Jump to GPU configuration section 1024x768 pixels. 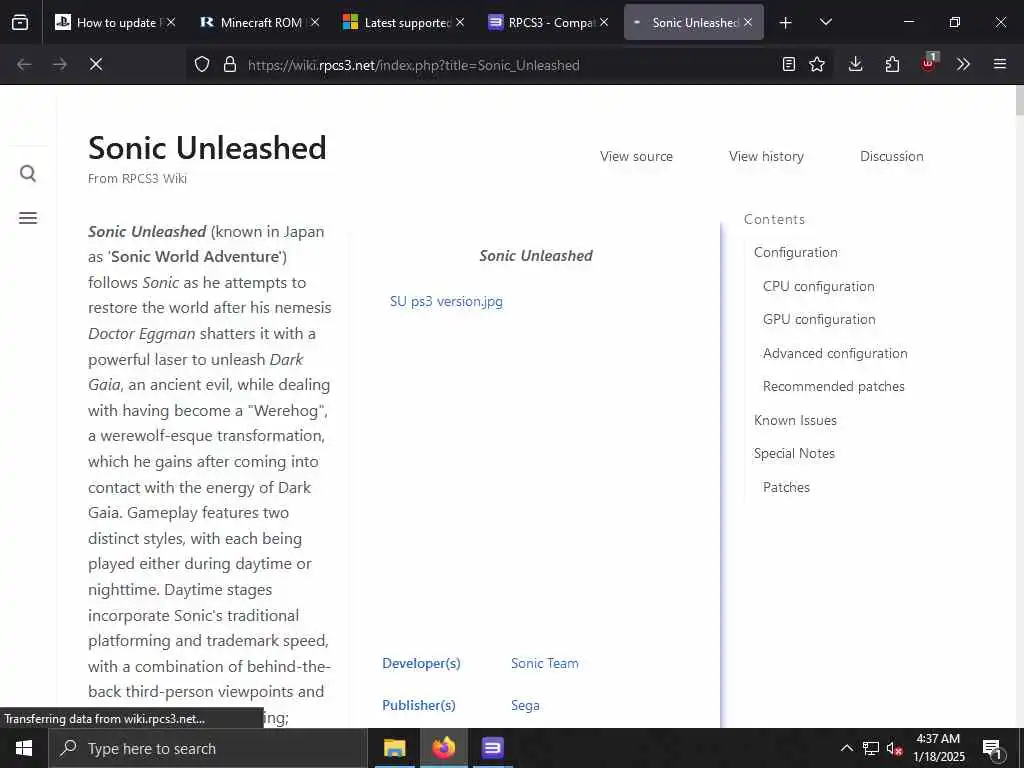[819, 319]
